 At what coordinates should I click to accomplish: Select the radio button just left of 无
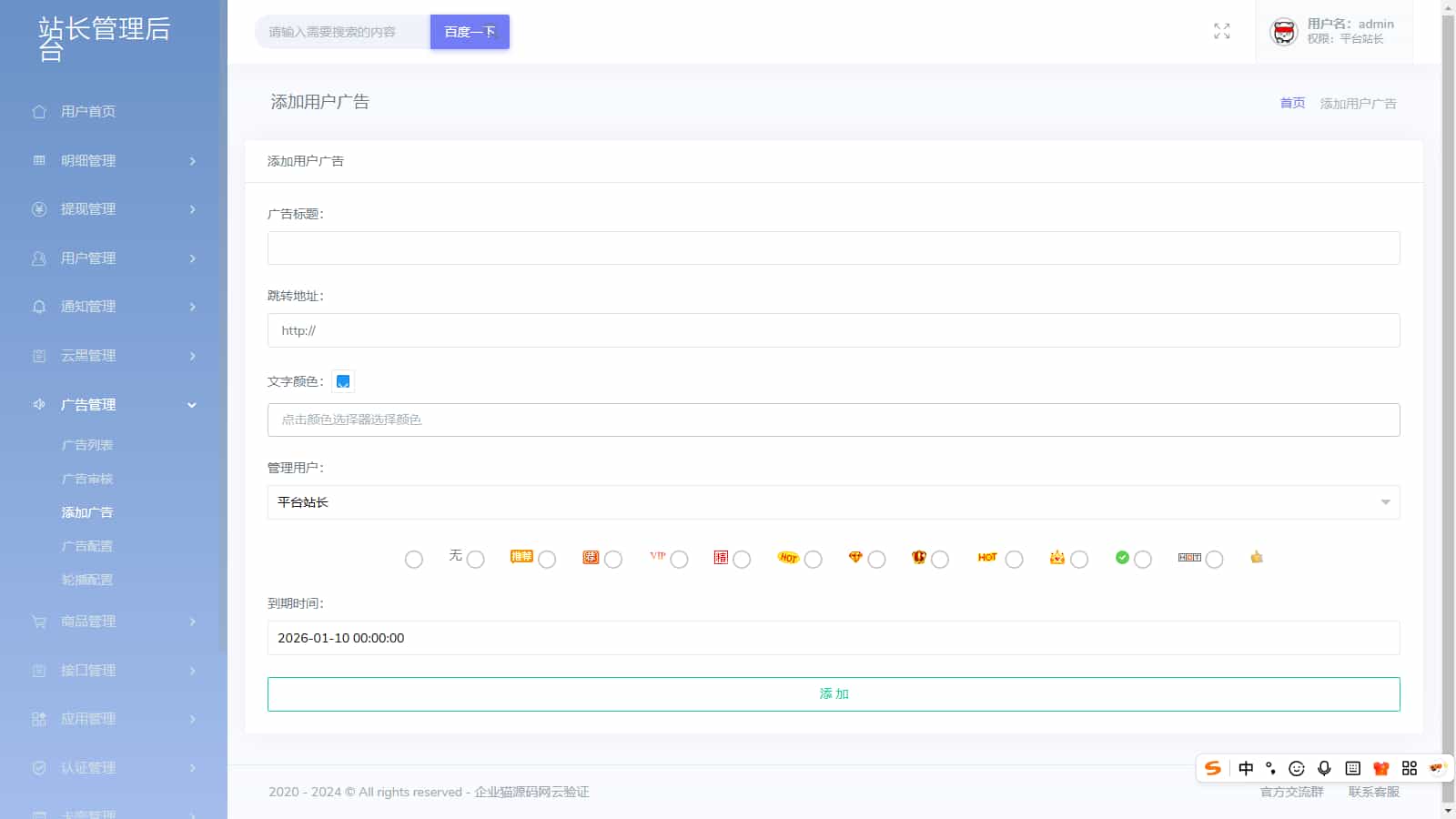(414, 560)
